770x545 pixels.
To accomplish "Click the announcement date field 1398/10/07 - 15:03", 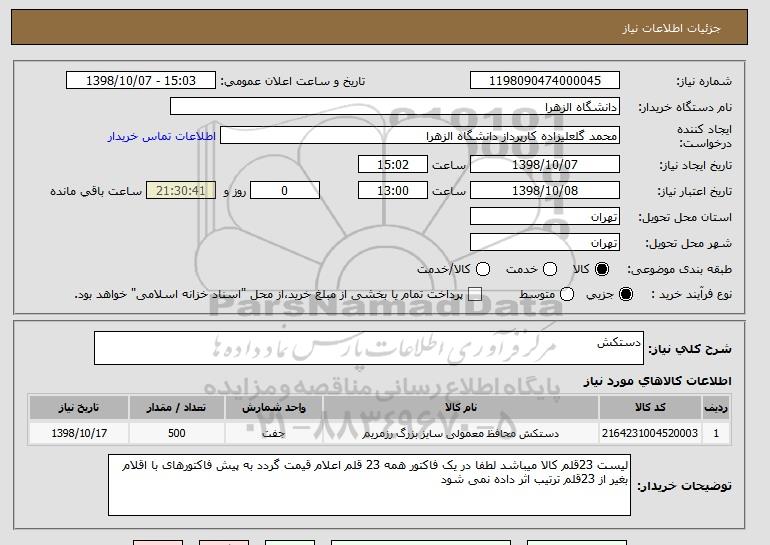I will [x=141, y=81].
